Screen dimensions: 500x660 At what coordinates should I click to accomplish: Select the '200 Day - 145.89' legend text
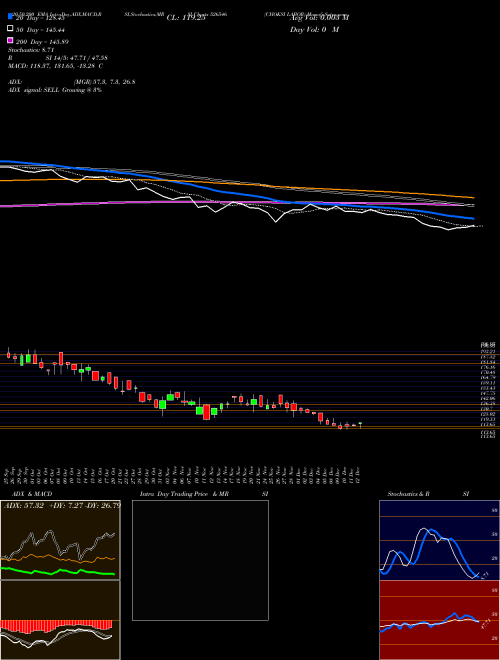coord(42,42)
